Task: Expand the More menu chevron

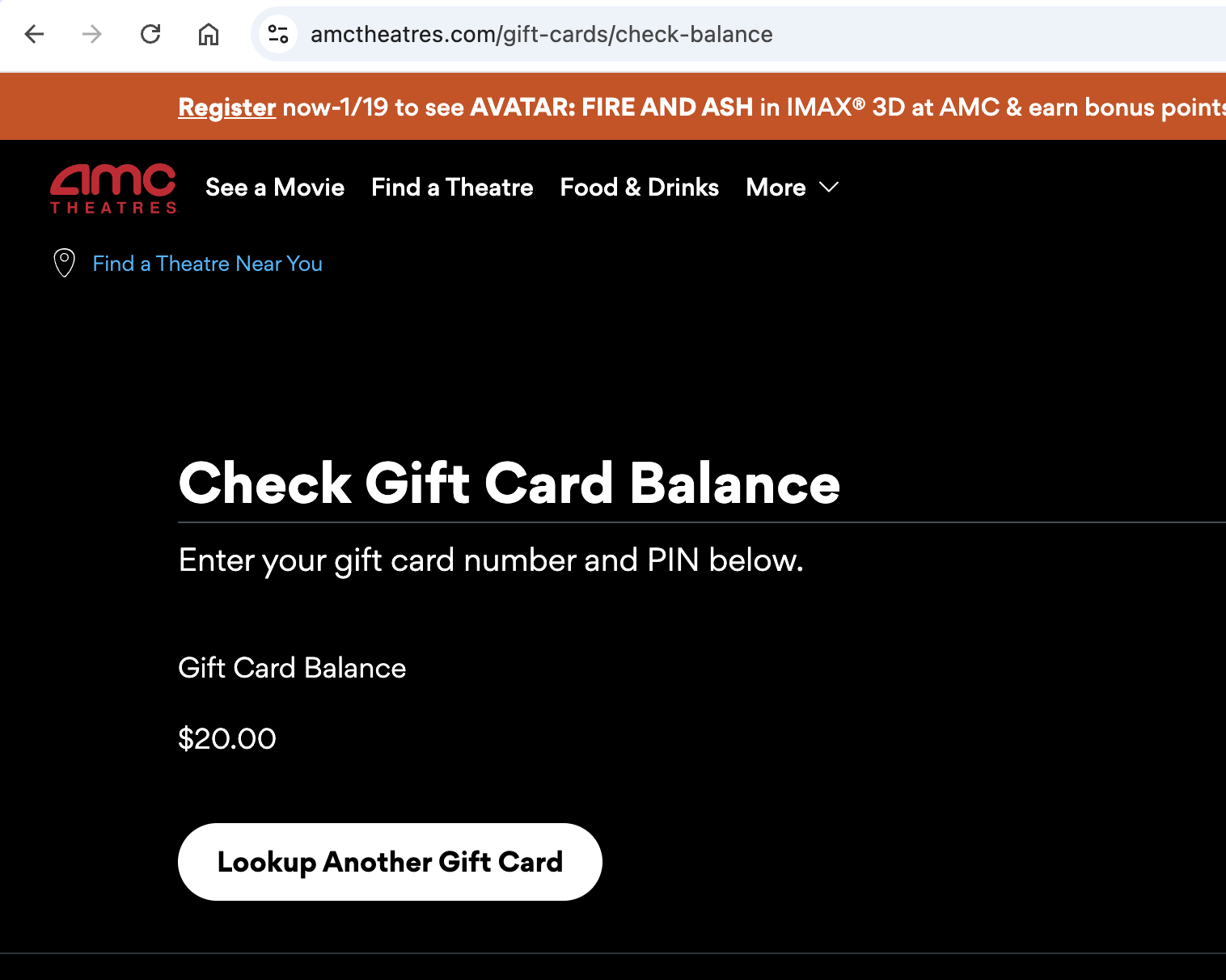Action: point(829,188)
